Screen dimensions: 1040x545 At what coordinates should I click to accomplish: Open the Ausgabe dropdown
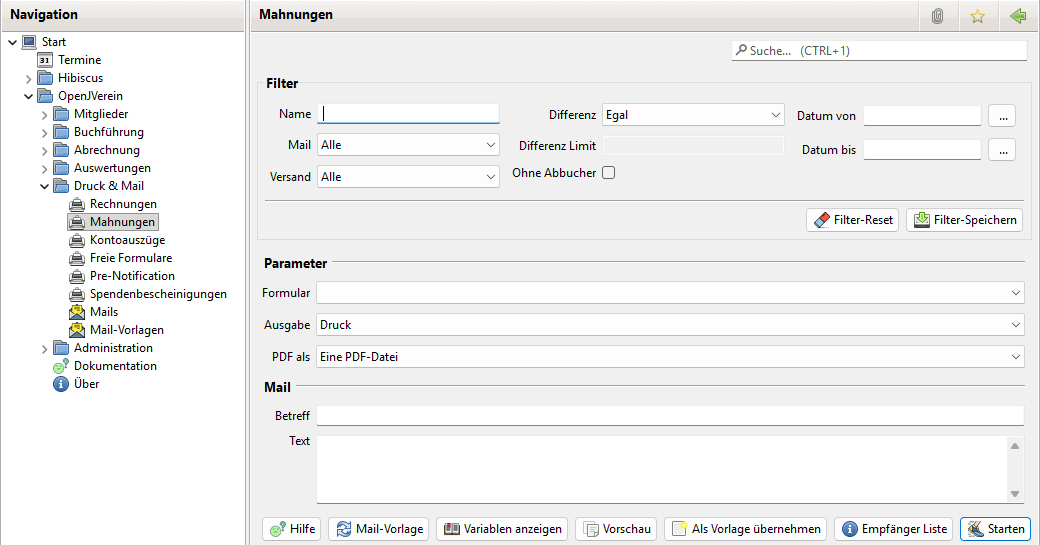670,325
